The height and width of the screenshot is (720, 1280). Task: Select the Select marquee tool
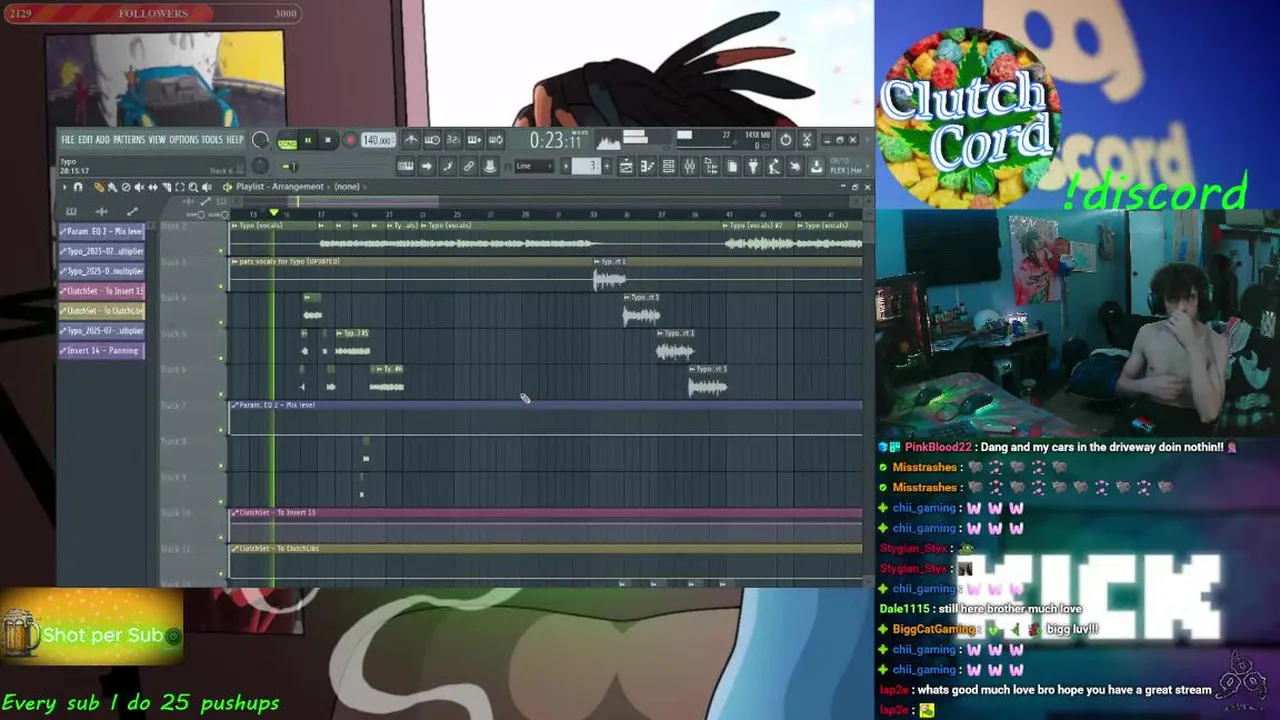coord(180,187)
